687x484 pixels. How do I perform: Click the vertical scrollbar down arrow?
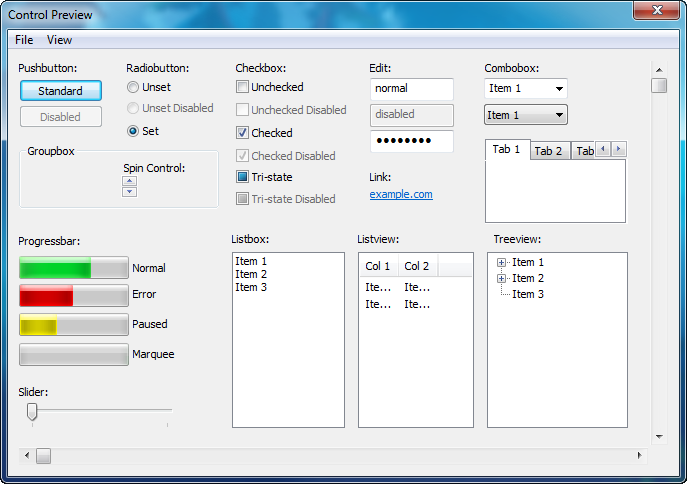(659, 437)
